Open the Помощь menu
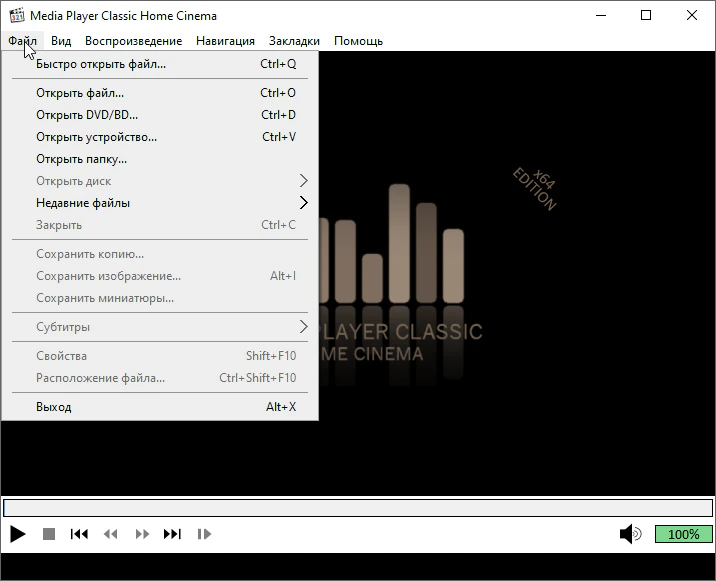 (x=358, y=41)
